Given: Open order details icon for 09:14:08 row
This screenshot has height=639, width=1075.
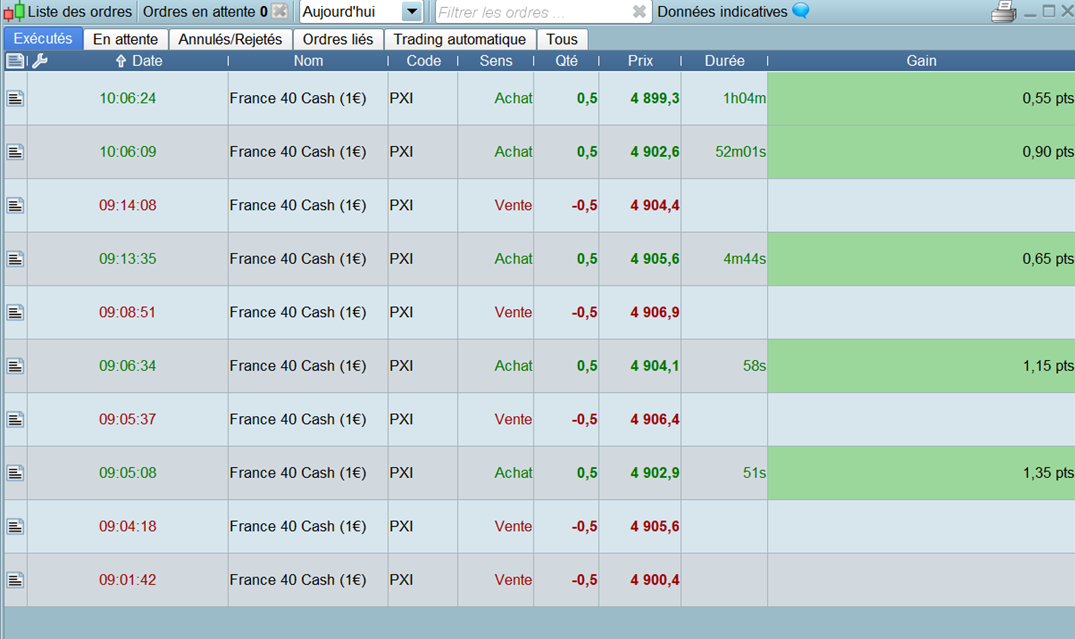Looking at the screenshot, I should coord(15,206).
